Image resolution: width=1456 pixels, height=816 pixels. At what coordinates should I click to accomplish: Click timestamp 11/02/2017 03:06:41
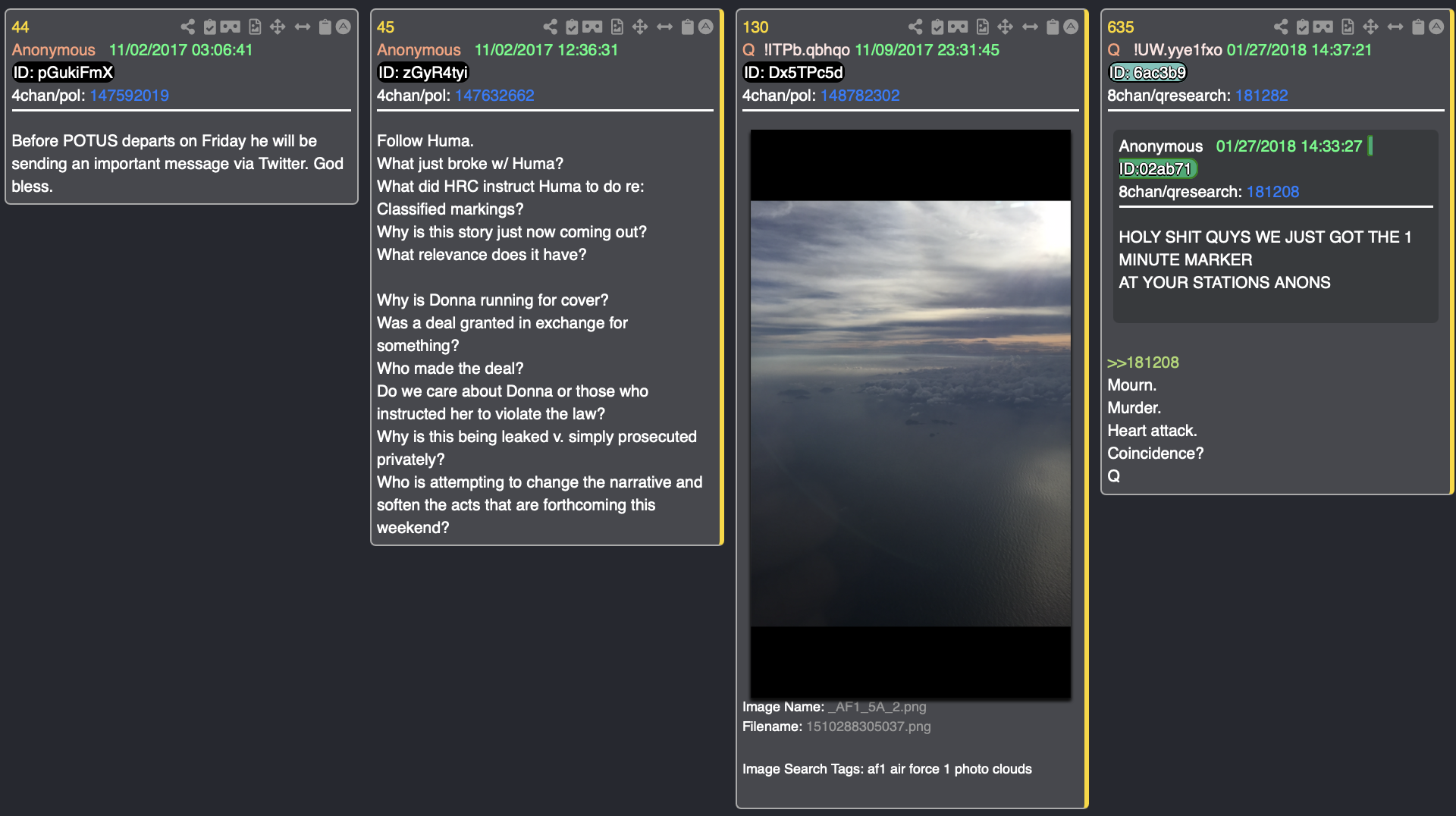pos(180,50)
